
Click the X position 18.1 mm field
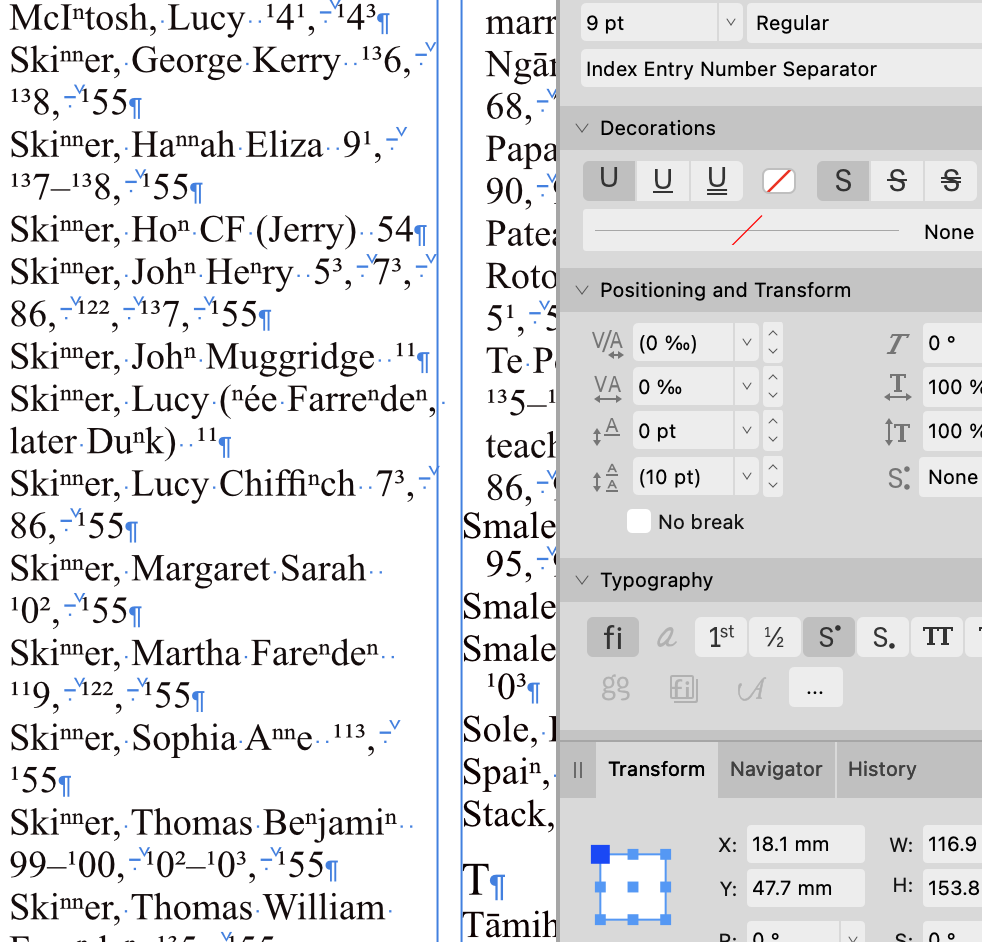pyautogui.click(x=805, y=844)
